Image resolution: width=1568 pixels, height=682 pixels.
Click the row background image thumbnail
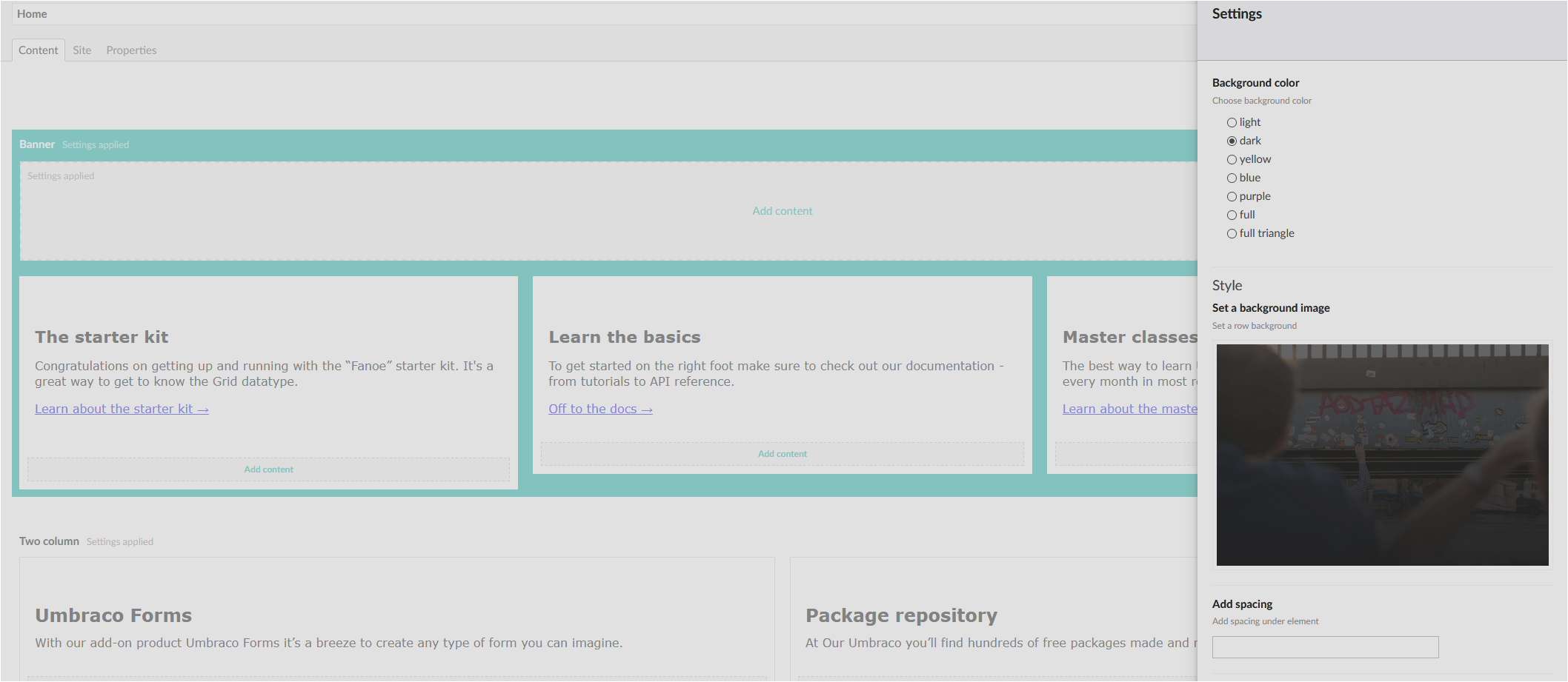click(x=1382, y=455)
